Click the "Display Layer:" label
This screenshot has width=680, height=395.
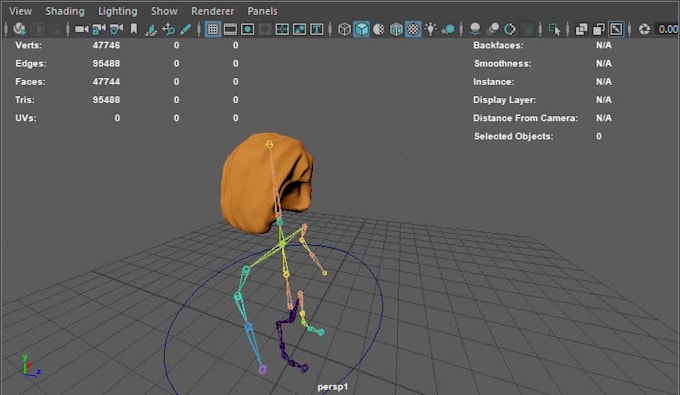(x=504, y=100)
